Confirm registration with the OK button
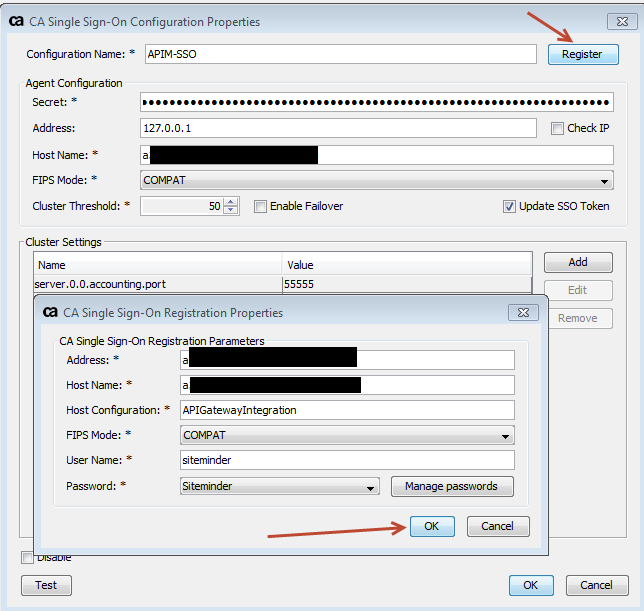This screenshot has width=644, height=611. pos(432,526)
